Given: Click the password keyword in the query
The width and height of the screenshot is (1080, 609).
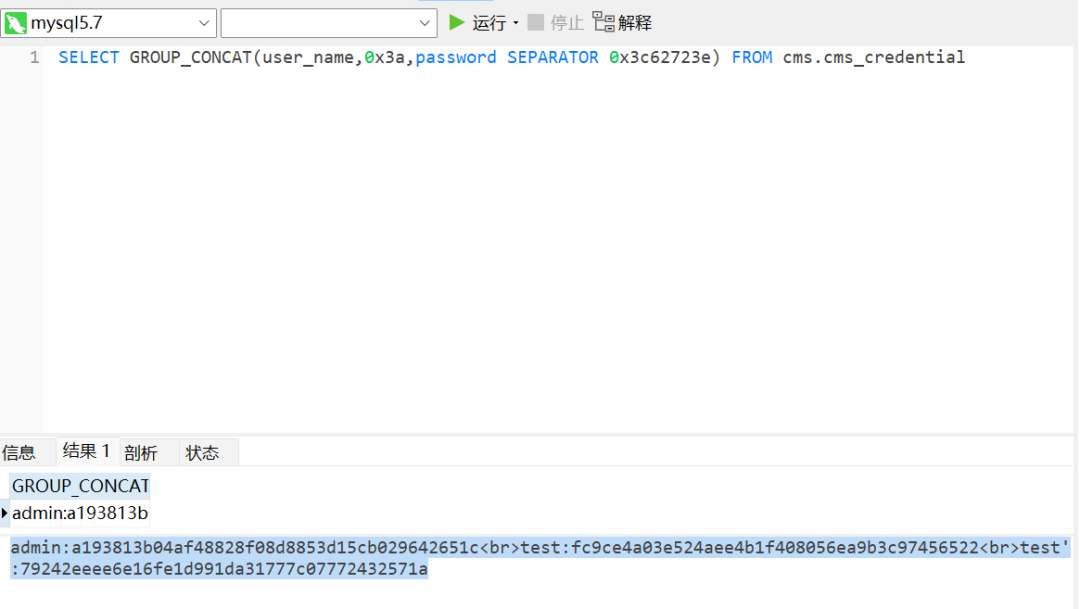Looking at the screenshot, I should tap(455, 57).
